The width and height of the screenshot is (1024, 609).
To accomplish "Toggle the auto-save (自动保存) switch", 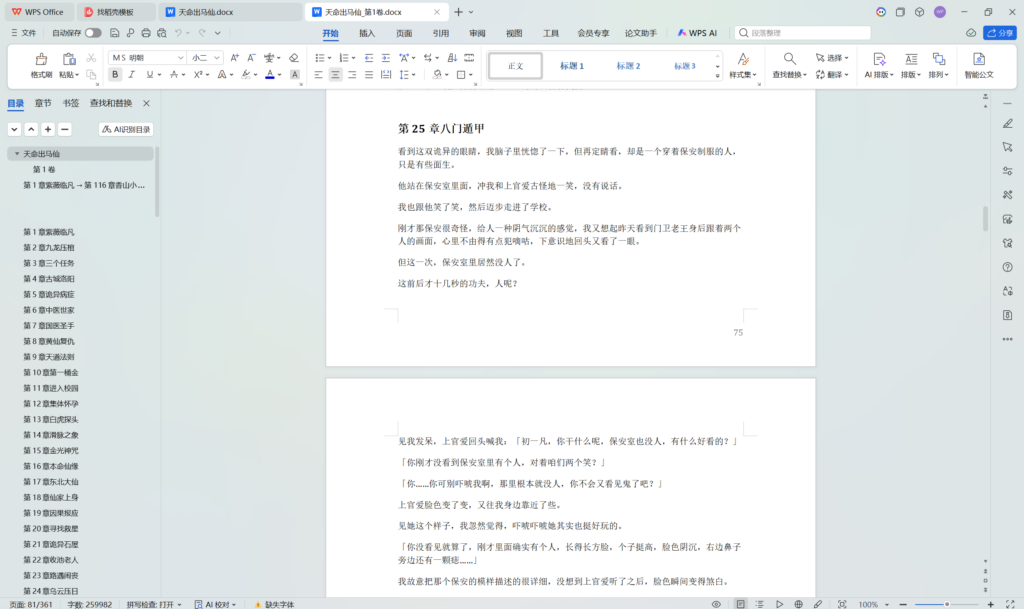I will click(x=92, y=33).
